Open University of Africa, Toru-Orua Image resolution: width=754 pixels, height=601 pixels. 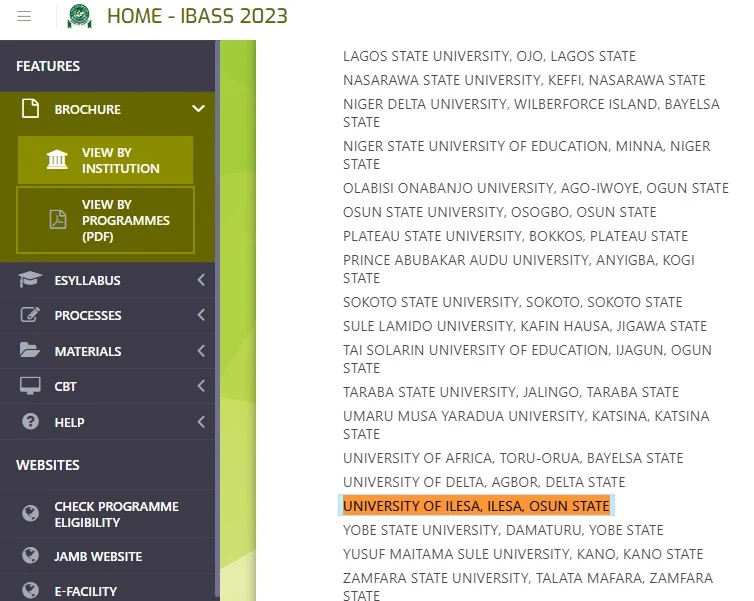click(x=513, y=458)
